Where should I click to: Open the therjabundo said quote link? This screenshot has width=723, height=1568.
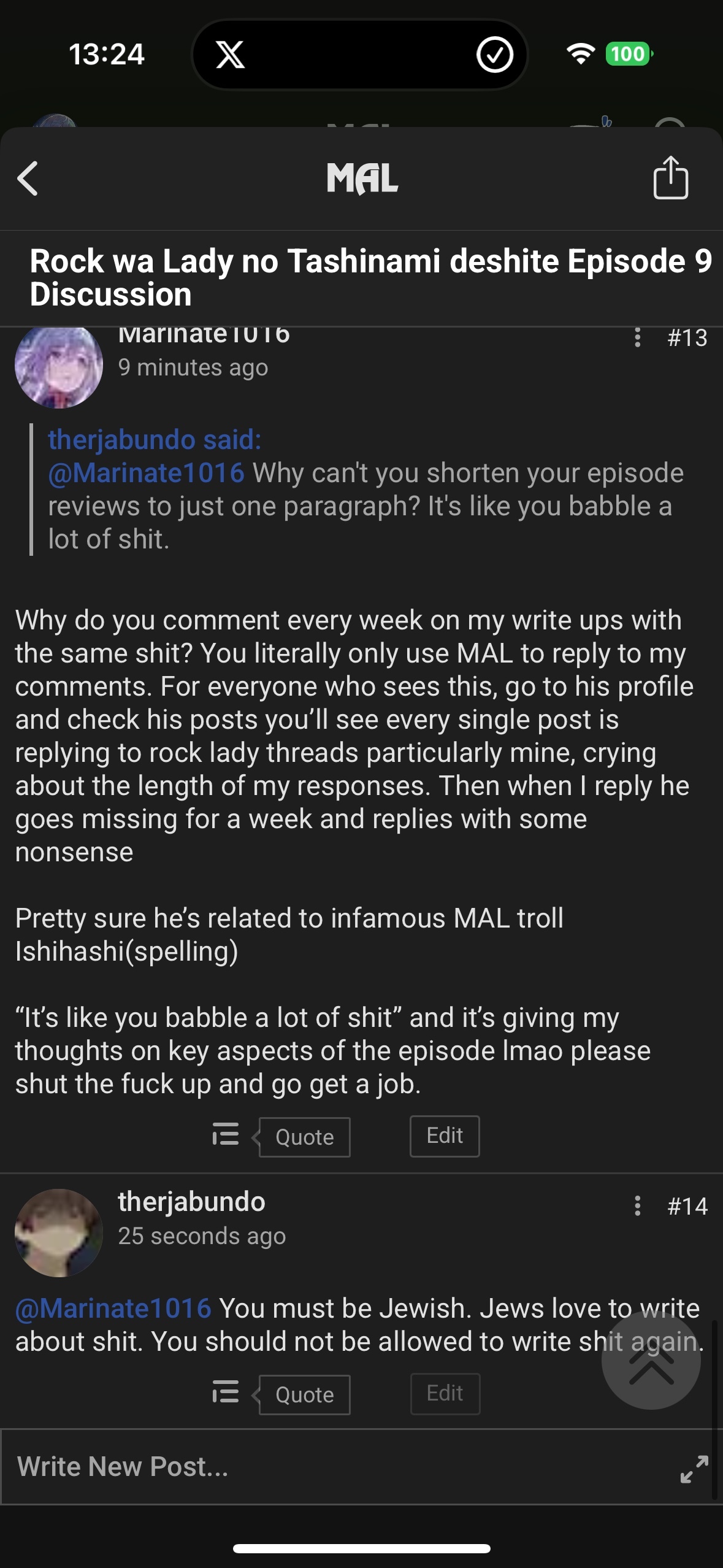click(x=155, y=439)
